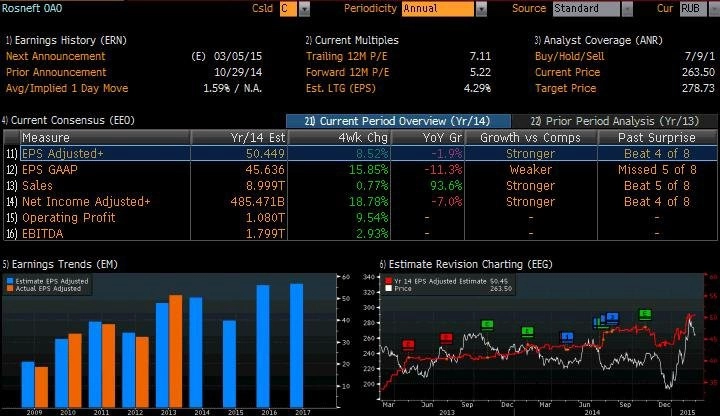Click the orange 2009 actual EPS bar
Viewport: 720px width, 416px height.
[x=41, y=387]
